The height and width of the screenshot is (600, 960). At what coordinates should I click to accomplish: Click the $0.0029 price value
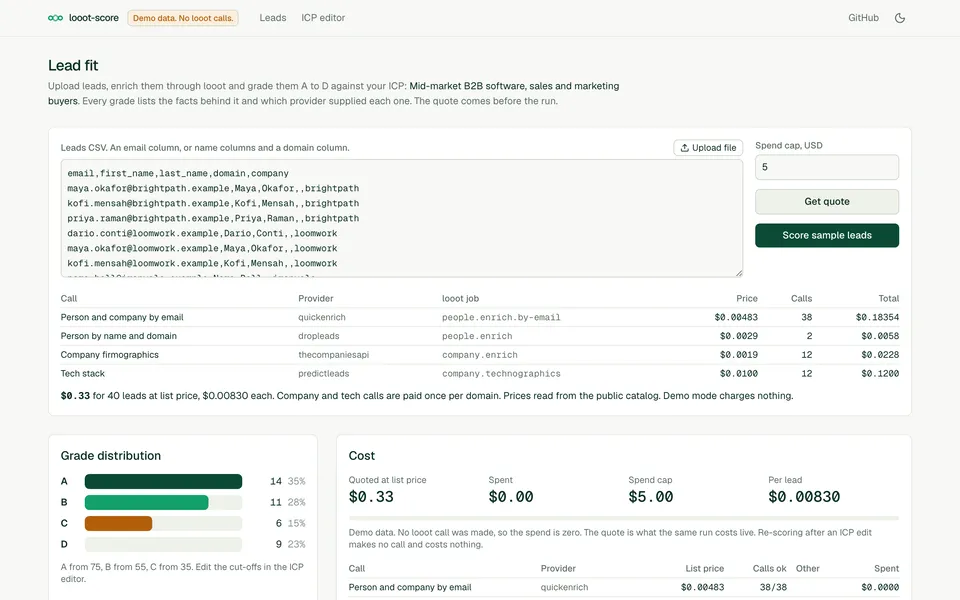[738, 336]
